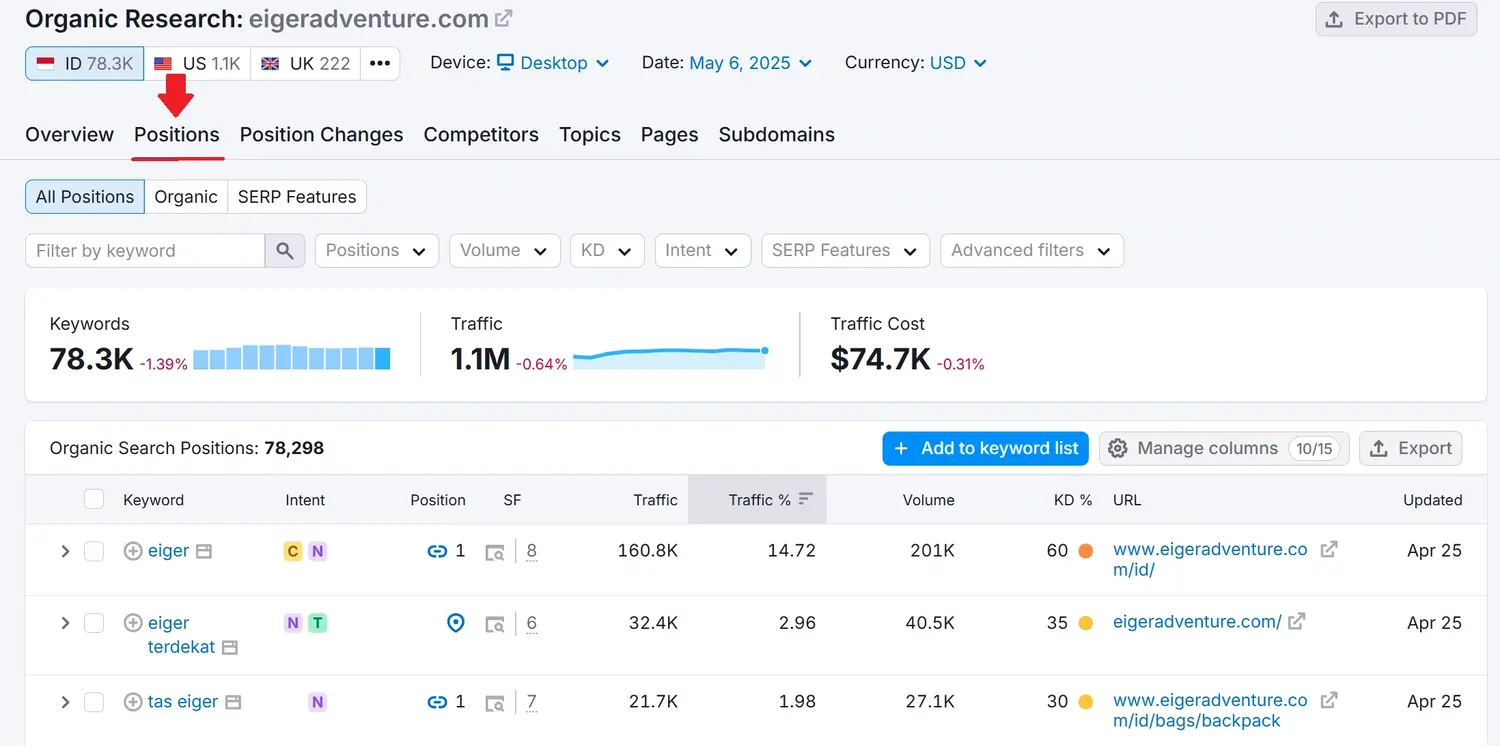Open Manage columns 10/15 button

pos(1224,448)
